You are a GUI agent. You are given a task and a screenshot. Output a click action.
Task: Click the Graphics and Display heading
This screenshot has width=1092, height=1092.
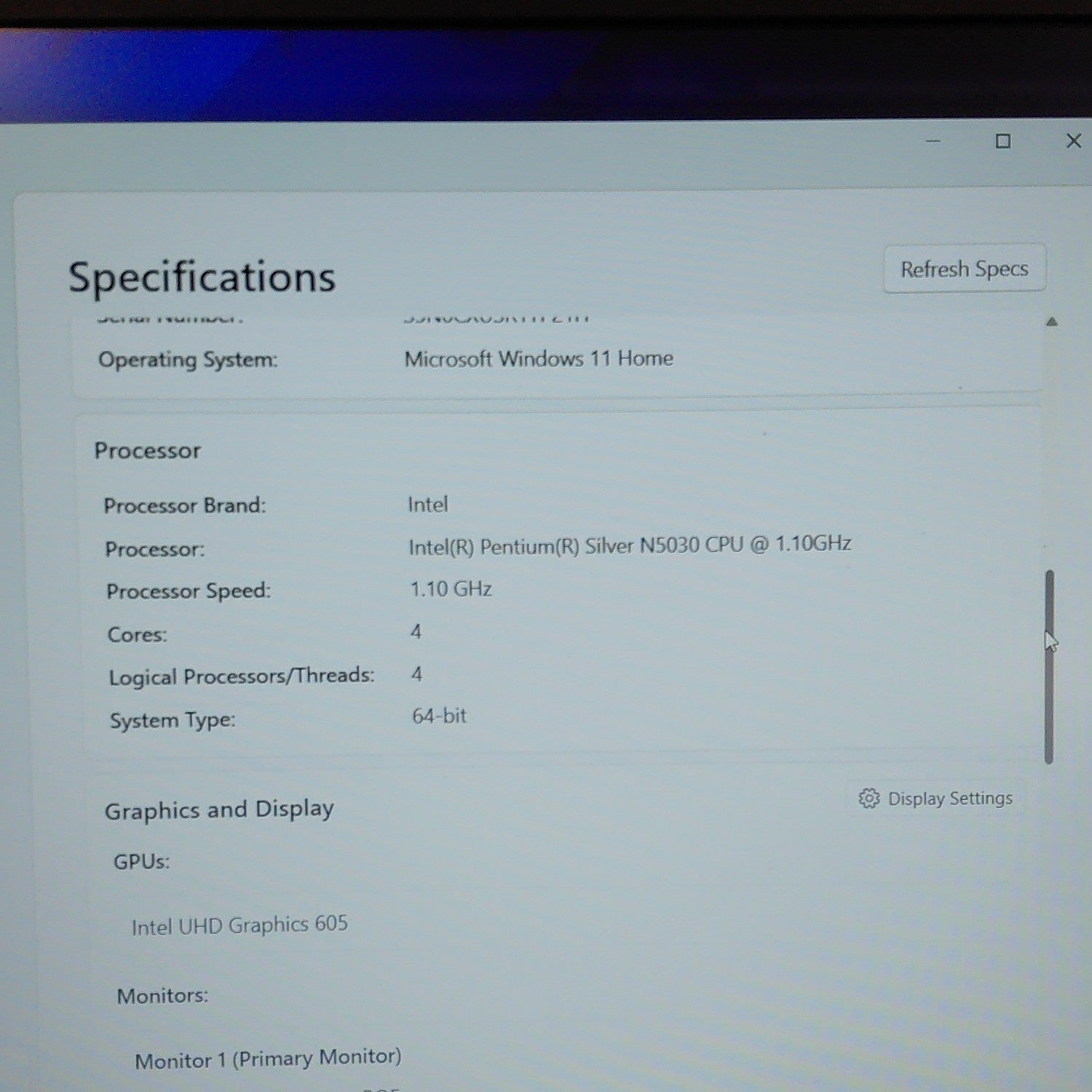[x=219, y=810]
